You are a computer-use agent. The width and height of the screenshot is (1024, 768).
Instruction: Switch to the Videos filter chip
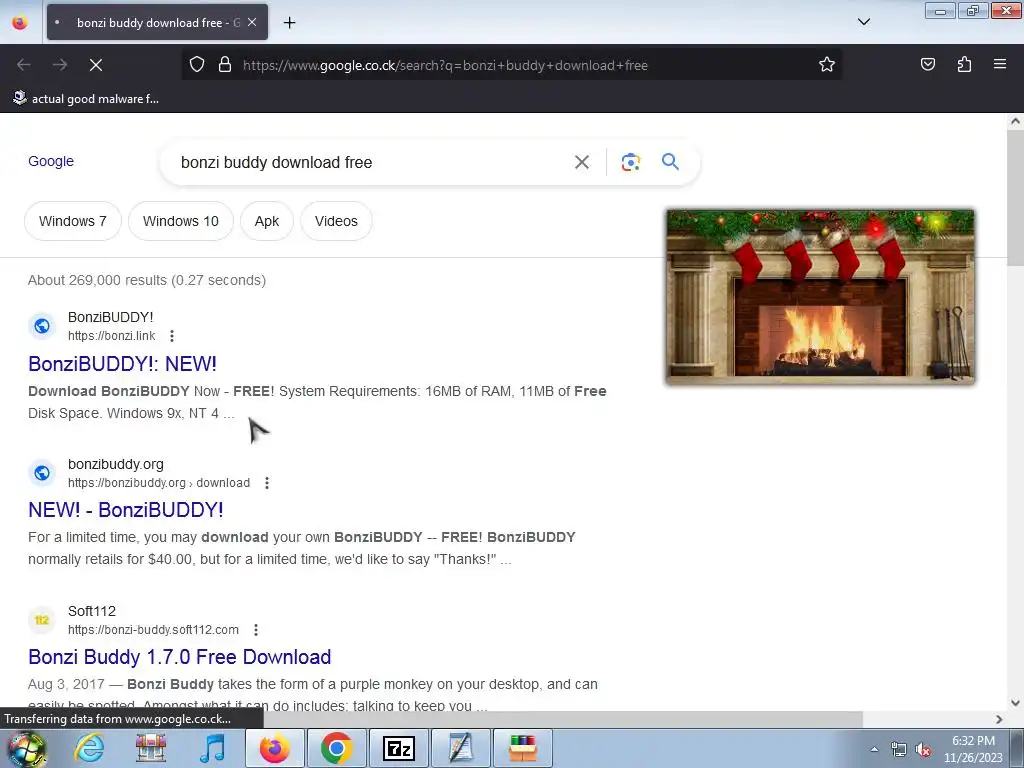(x=336, y=221)
